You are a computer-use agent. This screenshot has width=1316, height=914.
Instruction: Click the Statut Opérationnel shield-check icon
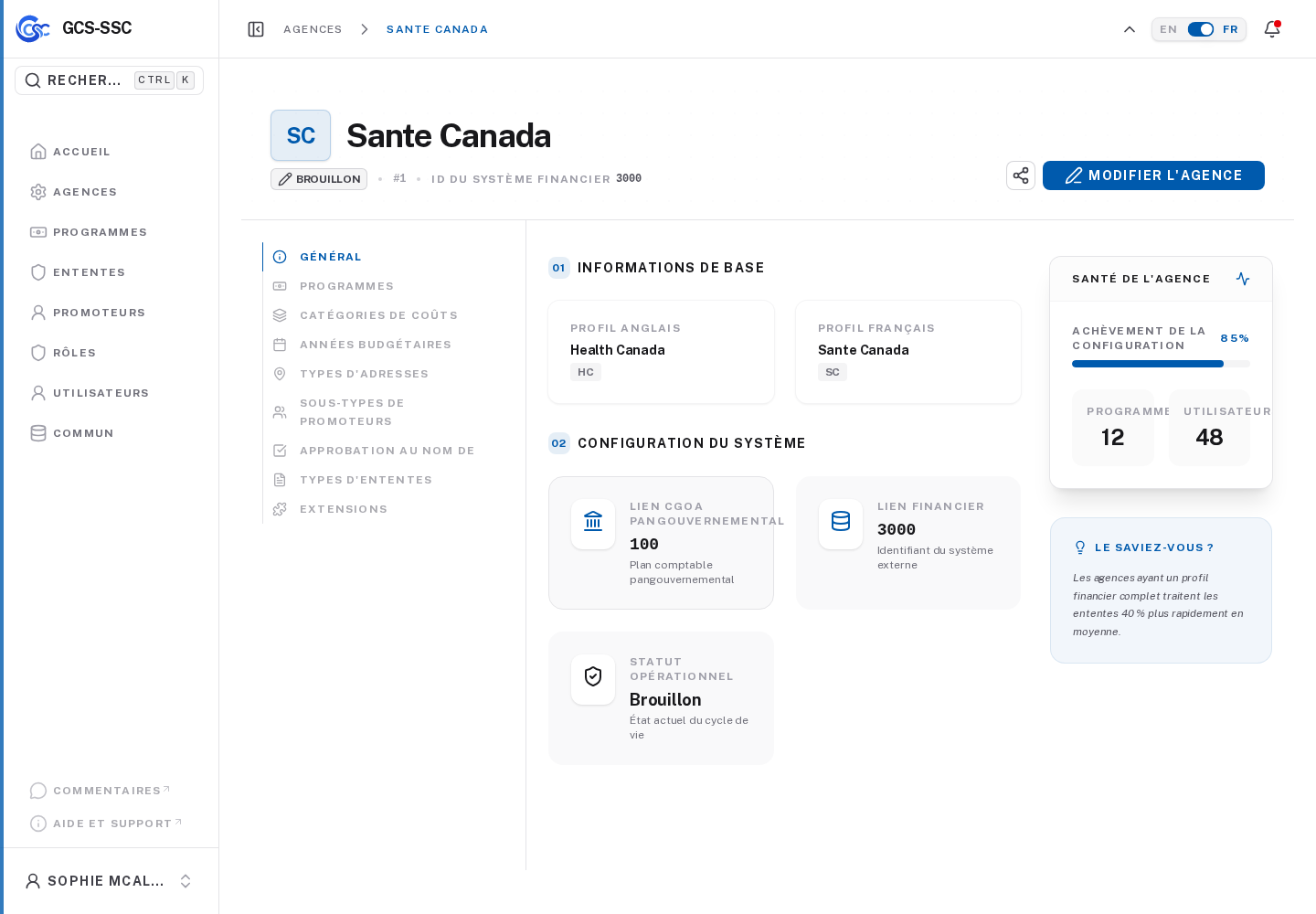593,676
